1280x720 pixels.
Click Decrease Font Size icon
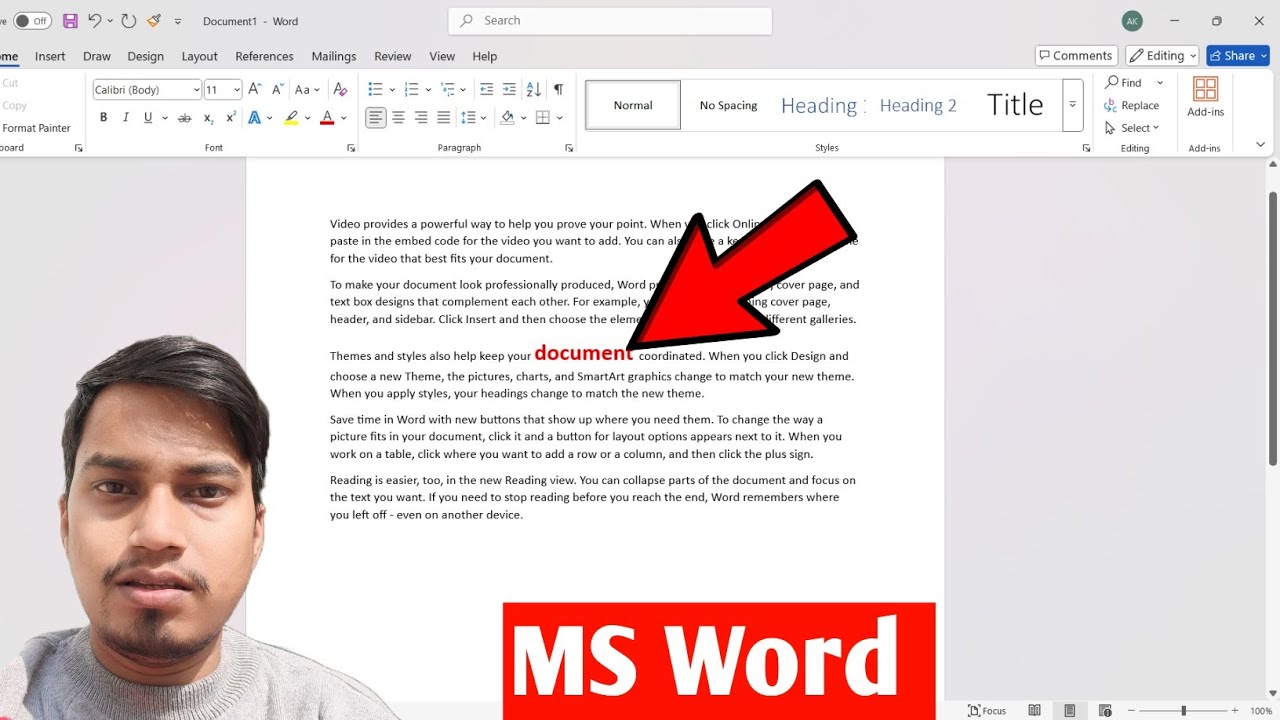pos(277,90)
